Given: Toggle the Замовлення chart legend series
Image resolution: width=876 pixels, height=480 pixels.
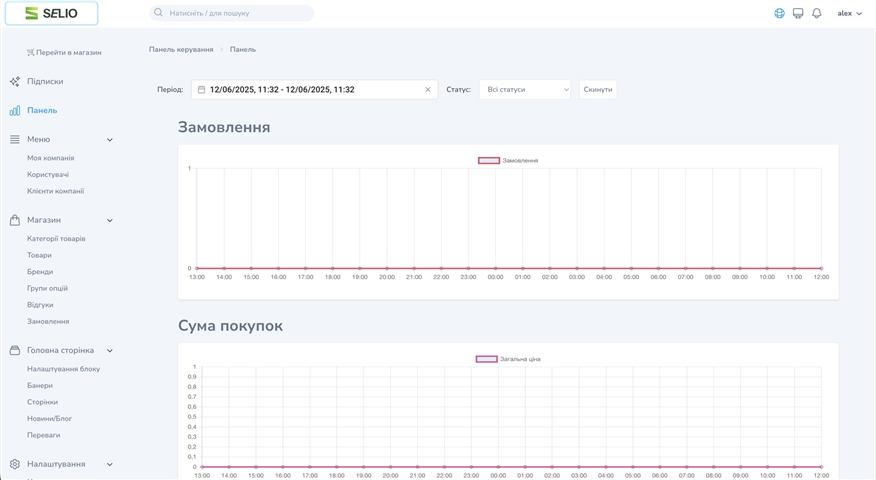Looking at the screenshot, I should tap(488, 160).
